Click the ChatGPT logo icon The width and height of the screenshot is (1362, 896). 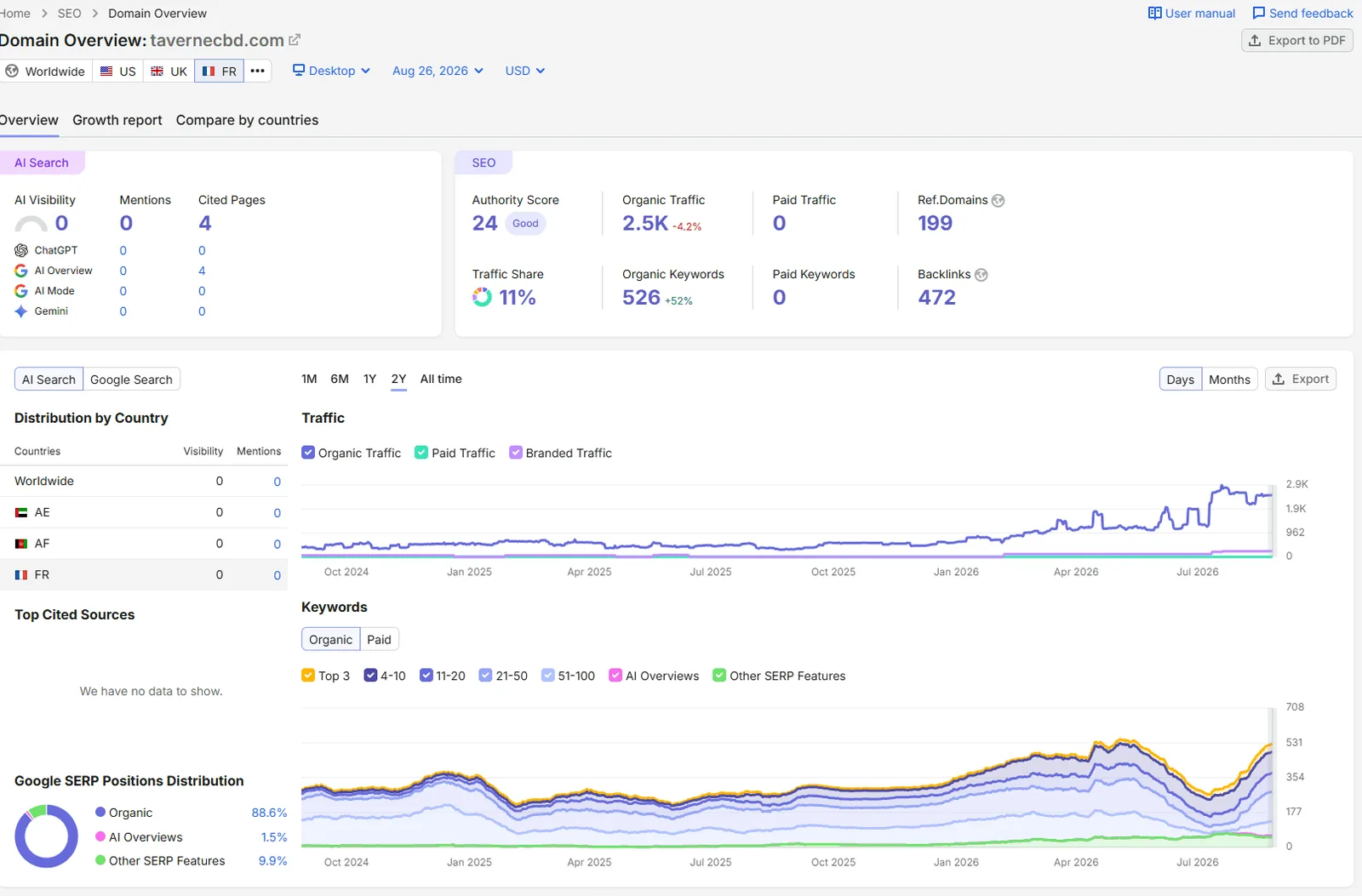[21, 250]
